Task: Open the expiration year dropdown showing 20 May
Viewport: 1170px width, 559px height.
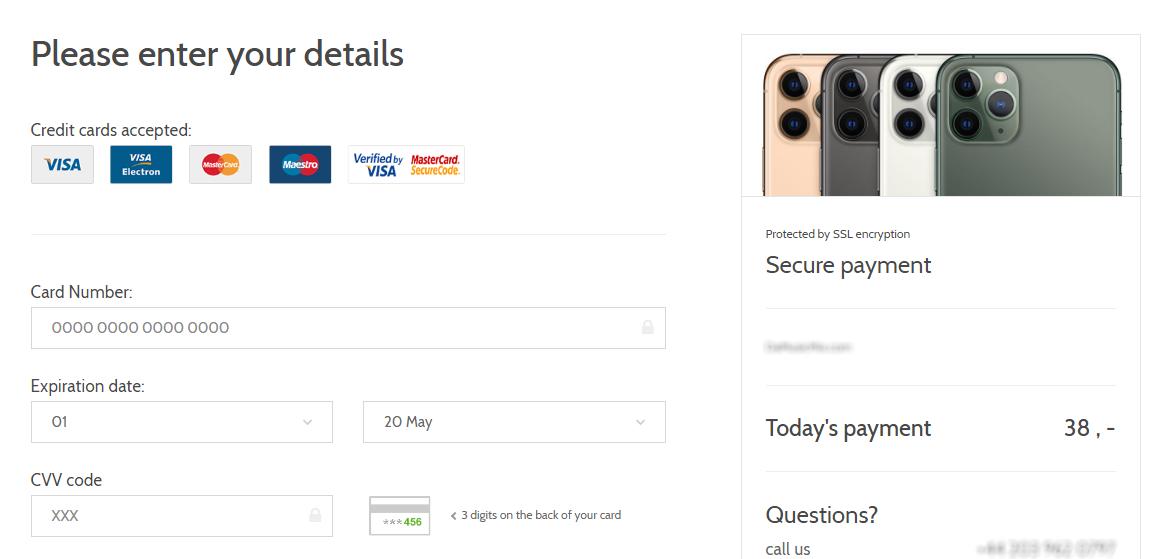Action: point(513,422)
